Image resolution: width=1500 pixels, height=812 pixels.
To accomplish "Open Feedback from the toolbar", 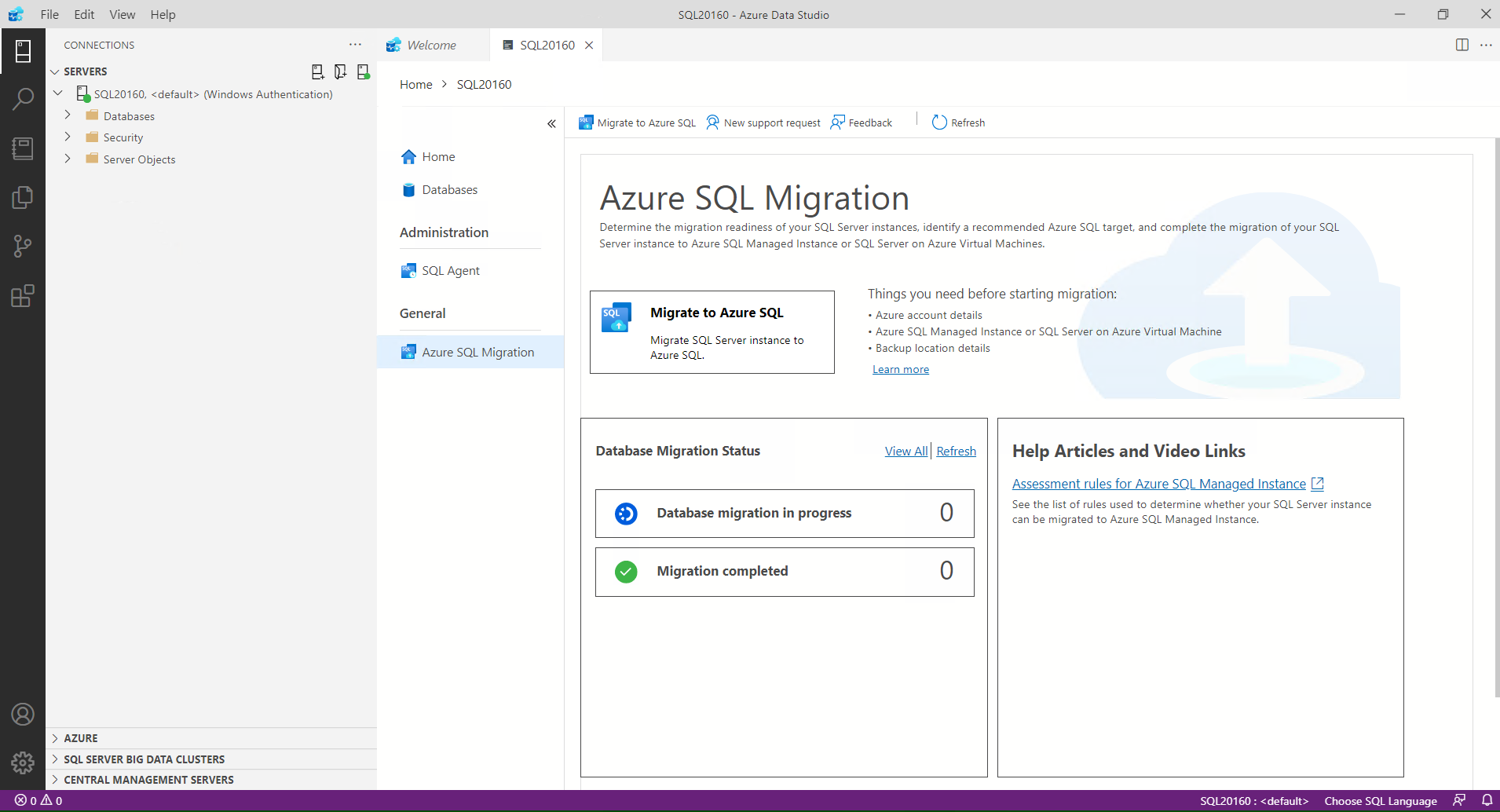I will coord(862,122).
